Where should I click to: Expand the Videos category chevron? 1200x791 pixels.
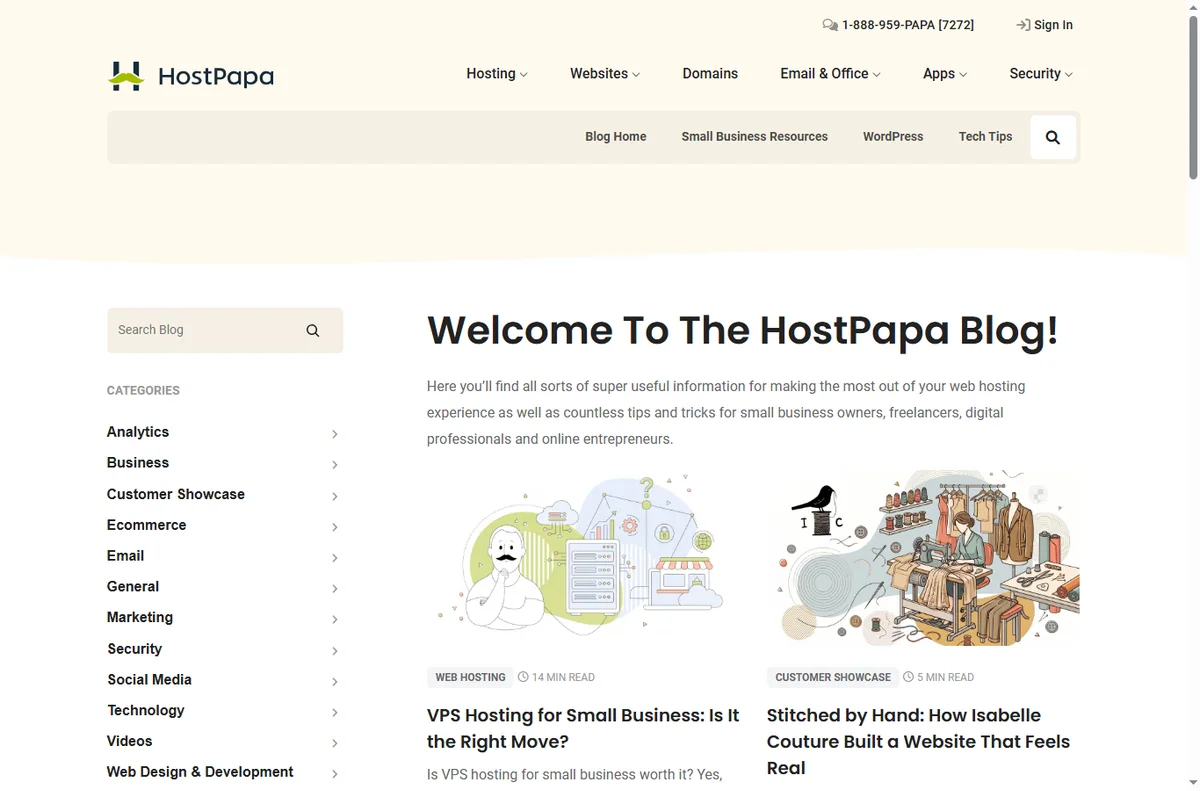[335, 744]
